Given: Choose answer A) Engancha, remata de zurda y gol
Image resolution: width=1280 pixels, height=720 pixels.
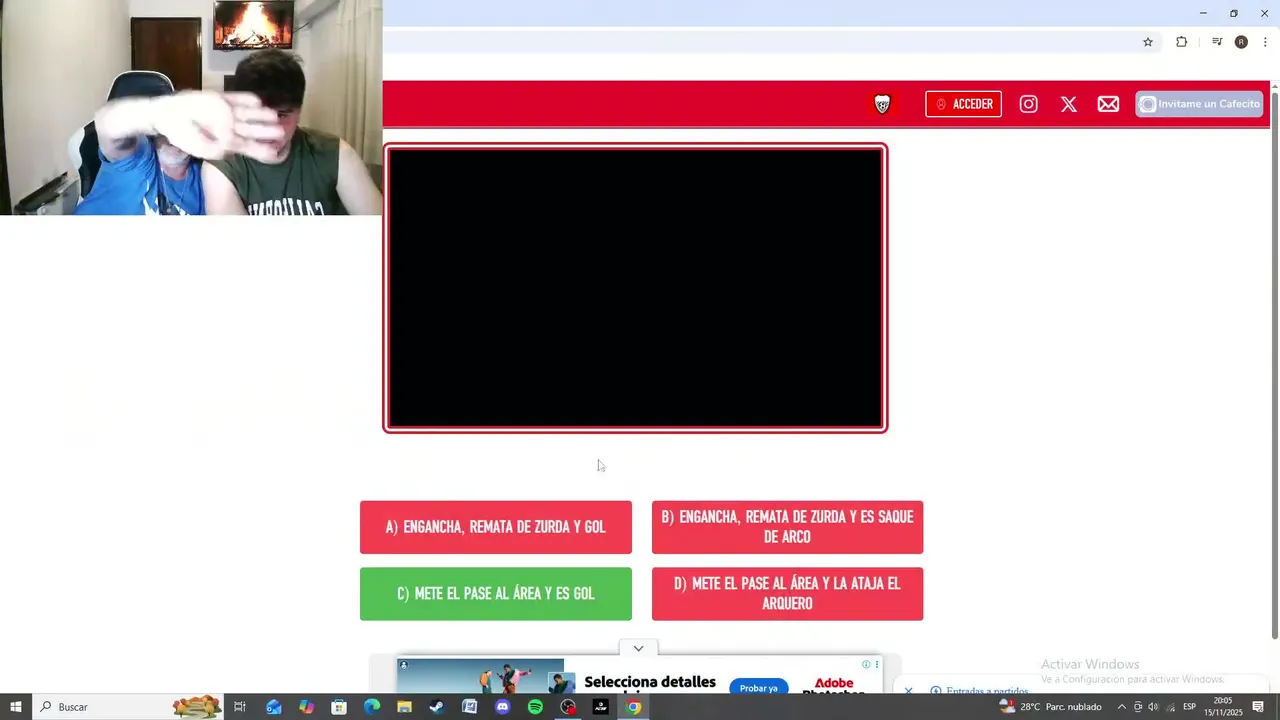Looking at the screenshot, I should (x=496, y=527).
